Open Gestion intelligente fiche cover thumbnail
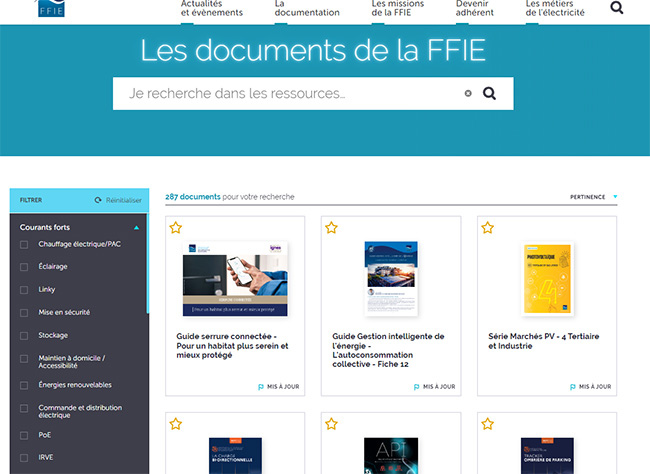 pyautogui.click(x=391, y=279)
